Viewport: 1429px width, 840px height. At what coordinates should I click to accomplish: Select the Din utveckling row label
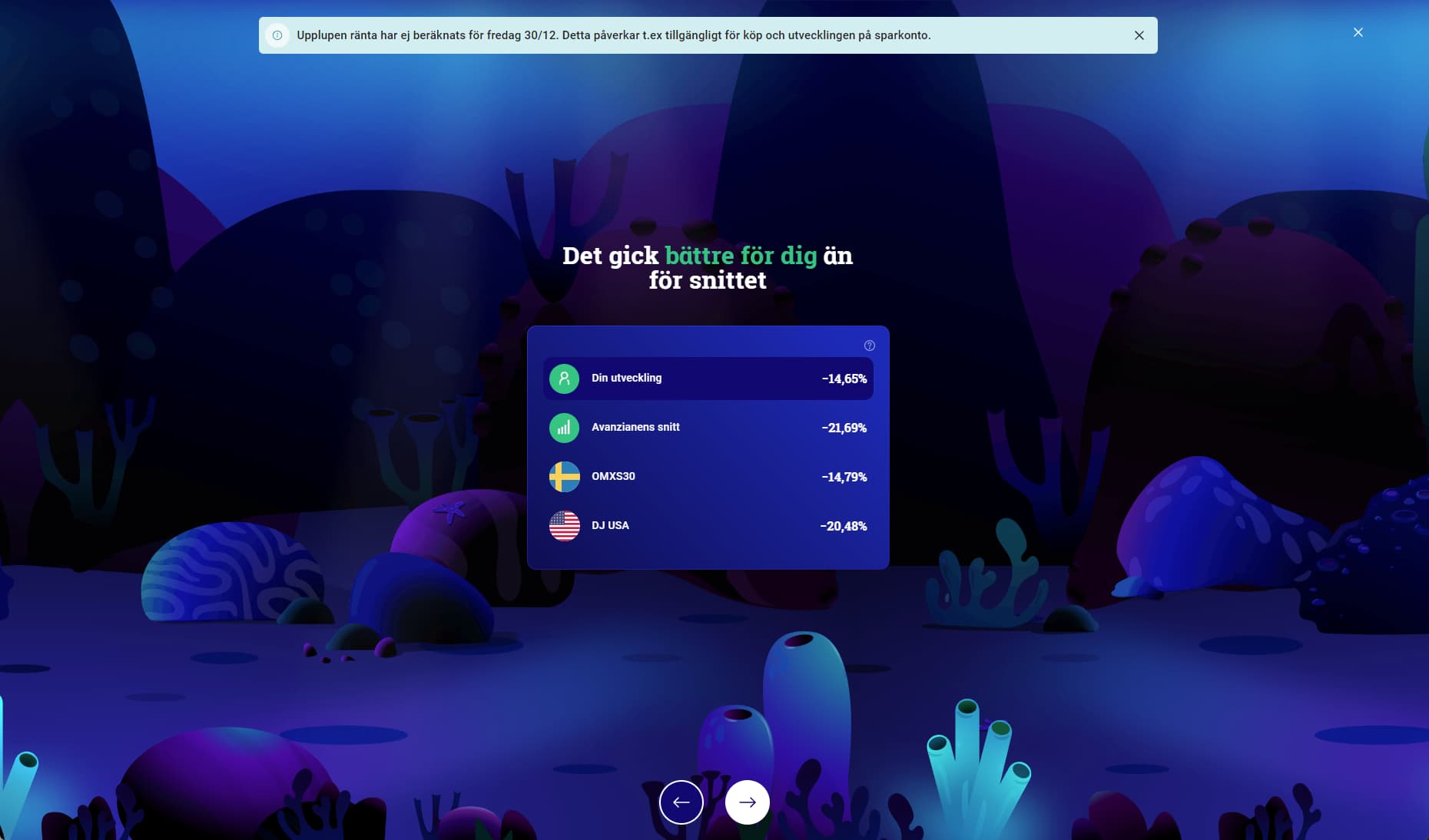(x=626, y=378)
